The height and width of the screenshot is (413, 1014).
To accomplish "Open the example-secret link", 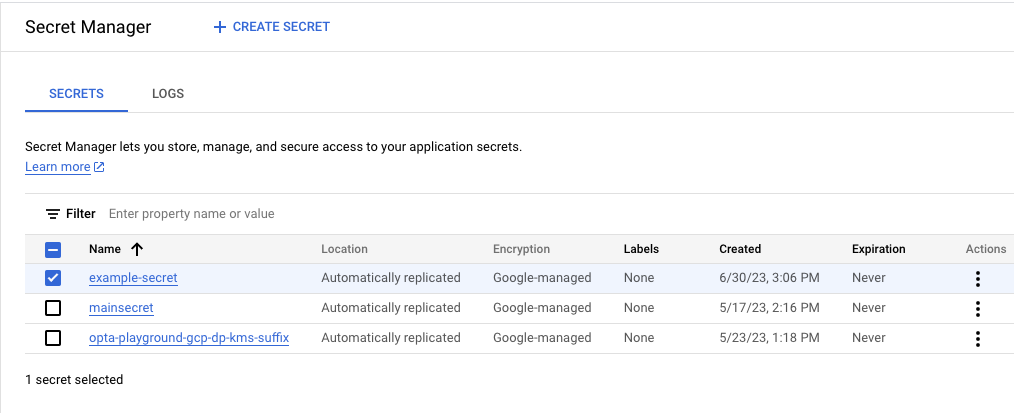I will [x=133, y=278].
